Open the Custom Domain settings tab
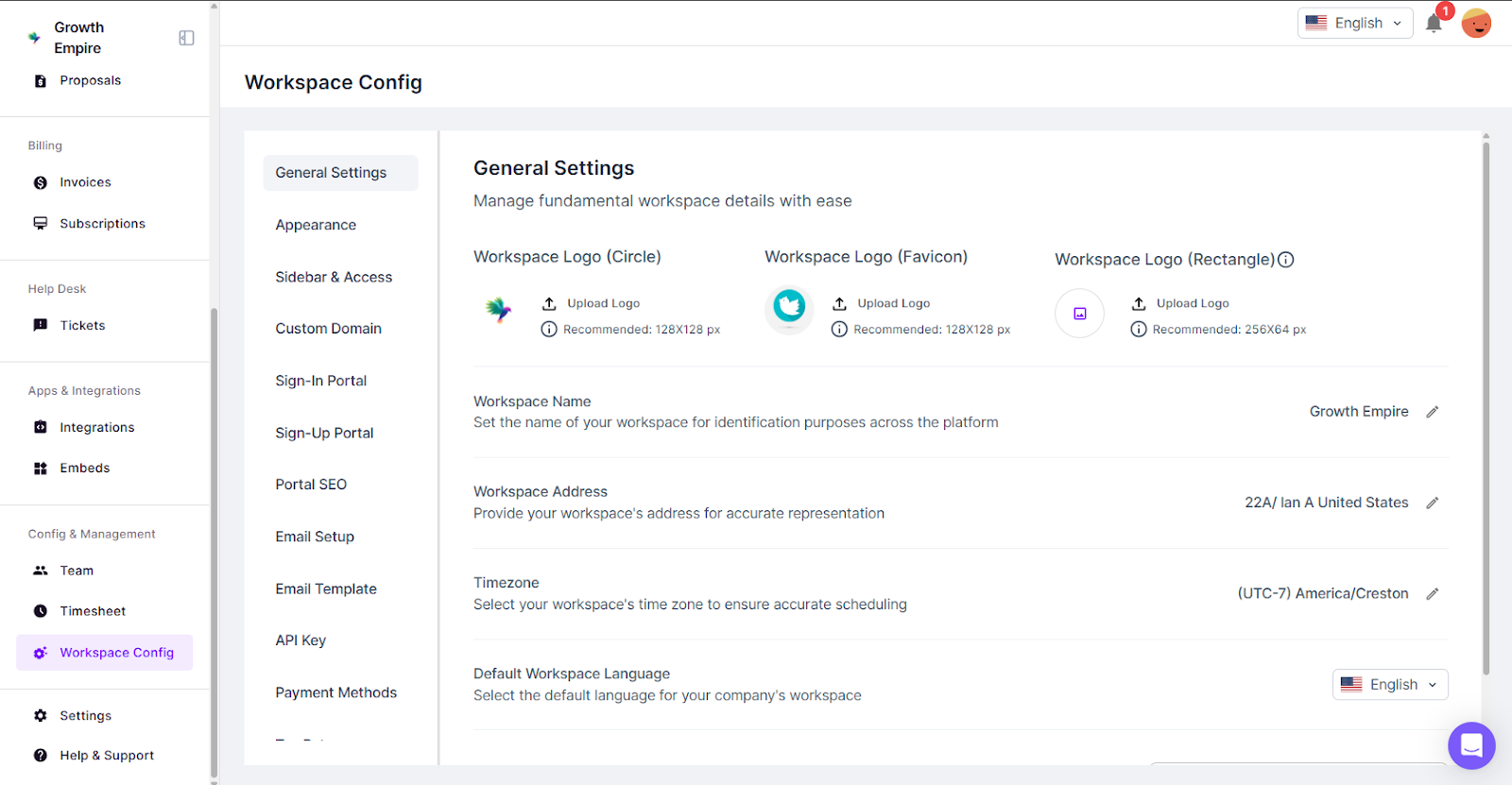Viewport: 1512px width, 785px height. pyautogui.click(x=328, y=329)
